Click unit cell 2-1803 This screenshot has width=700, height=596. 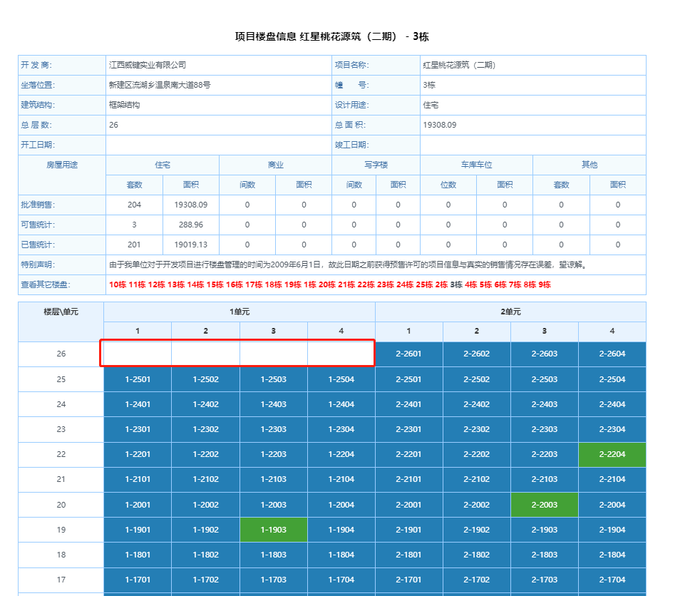tap(544, 555)
